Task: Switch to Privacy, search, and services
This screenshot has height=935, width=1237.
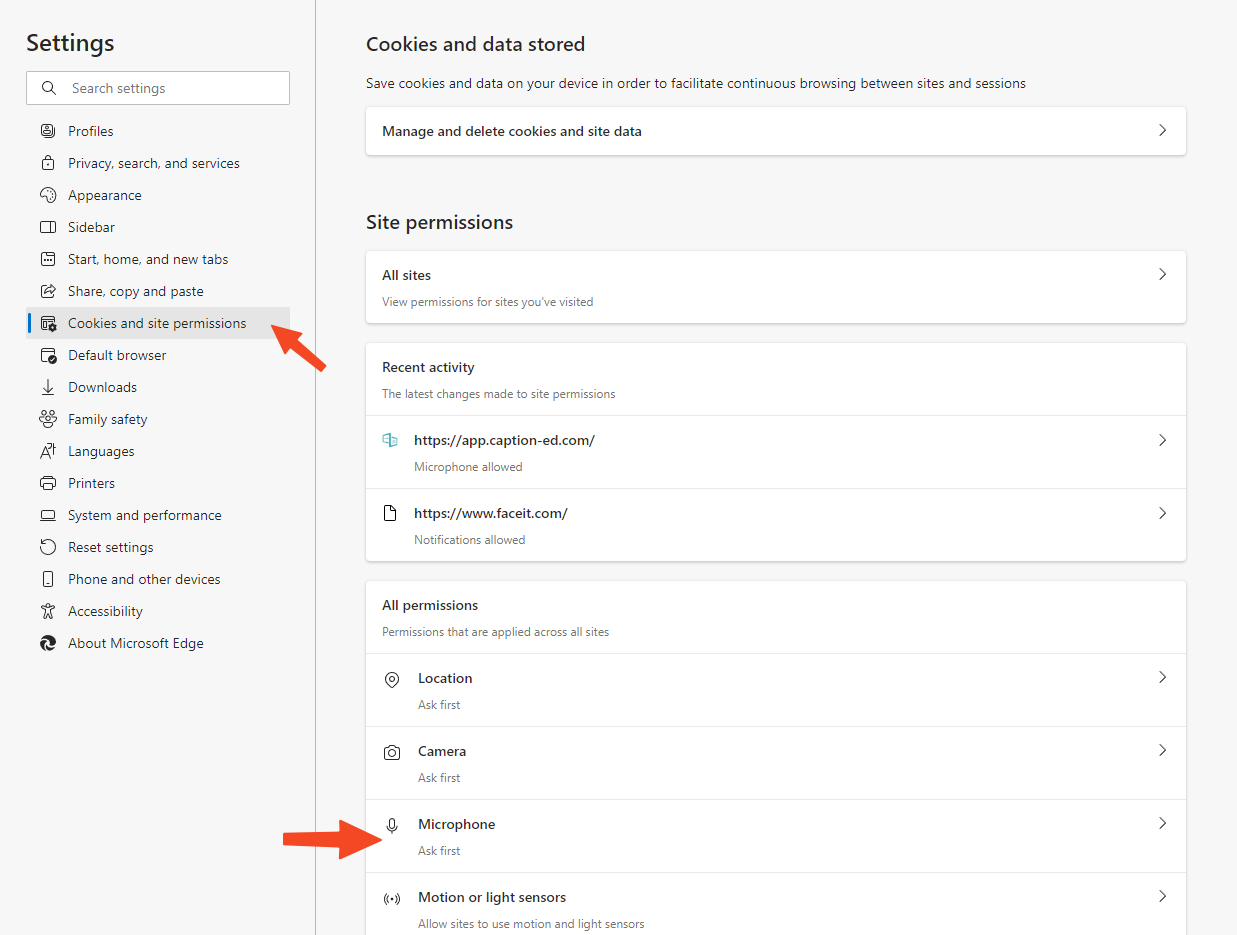Action: click(x=153, y=162)
